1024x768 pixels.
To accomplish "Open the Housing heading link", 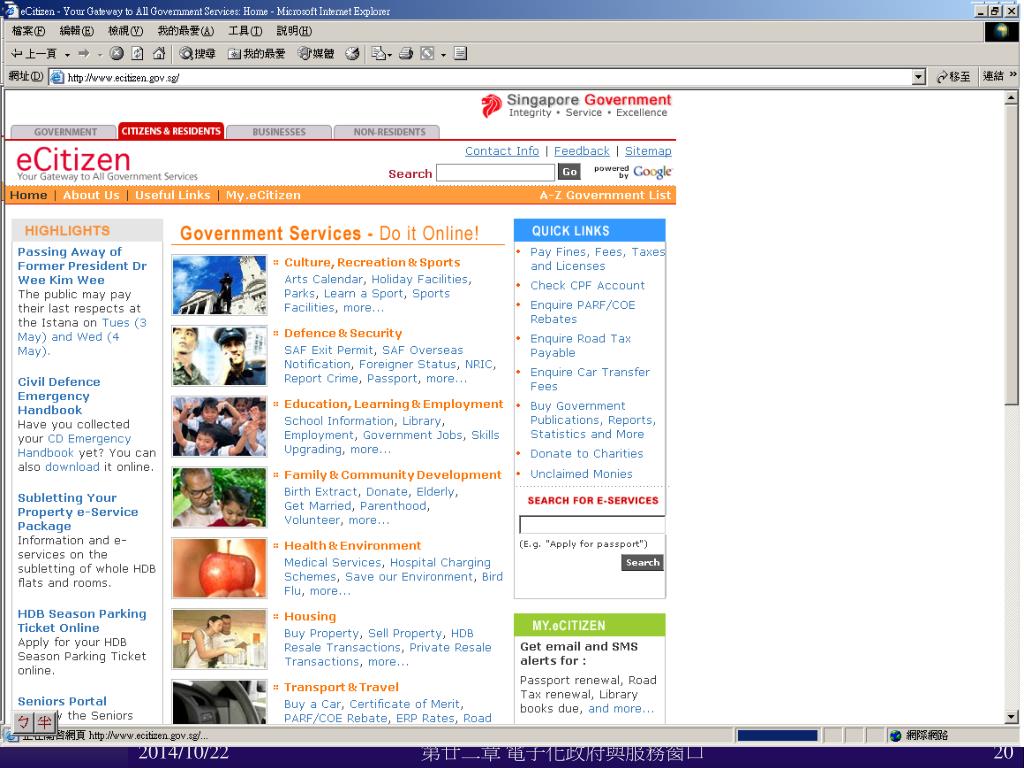I will click(310, 616).
